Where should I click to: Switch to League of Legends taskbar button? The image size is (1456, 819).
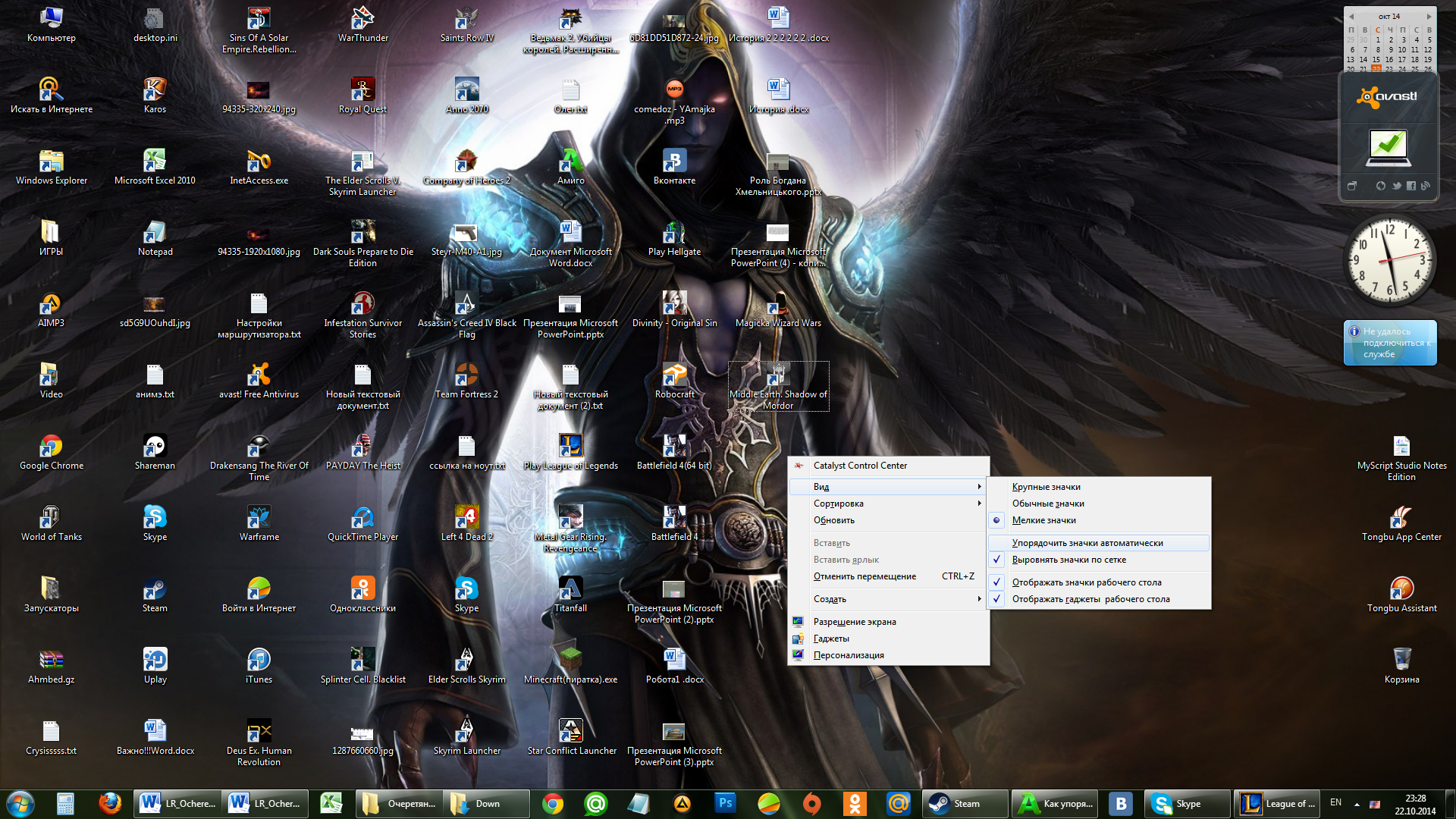[x=1276, y=804]
